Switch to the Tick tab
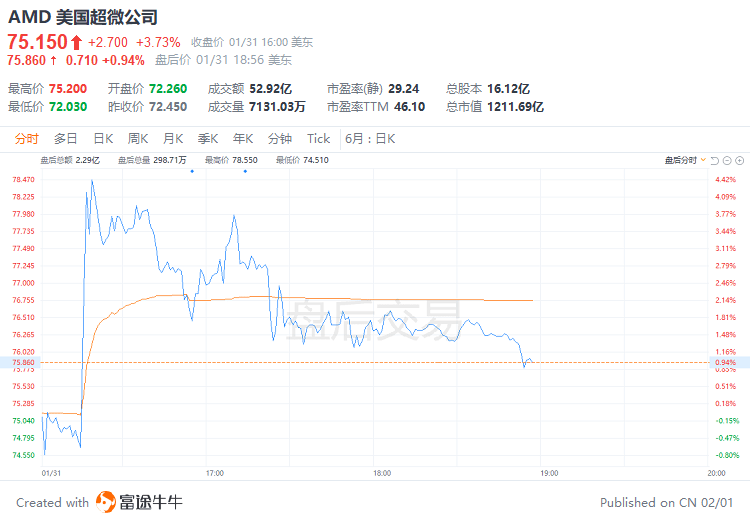 click(x=319, y=139)
